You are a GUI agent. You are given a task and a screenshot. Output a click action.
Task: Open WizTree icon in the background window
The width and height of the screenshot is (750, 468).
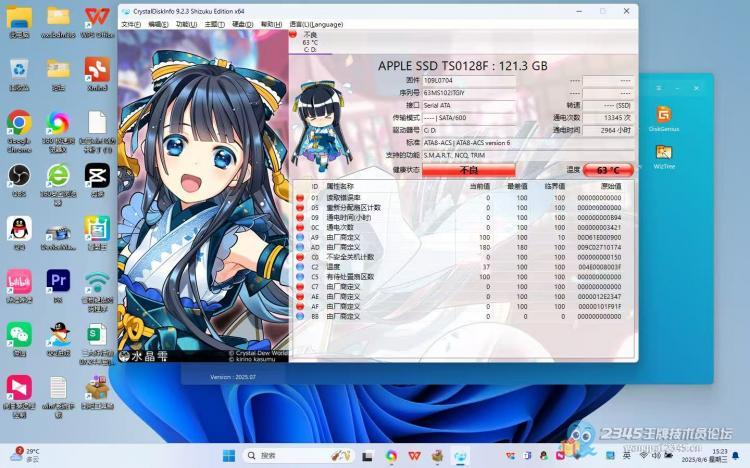tap(664, 156)
